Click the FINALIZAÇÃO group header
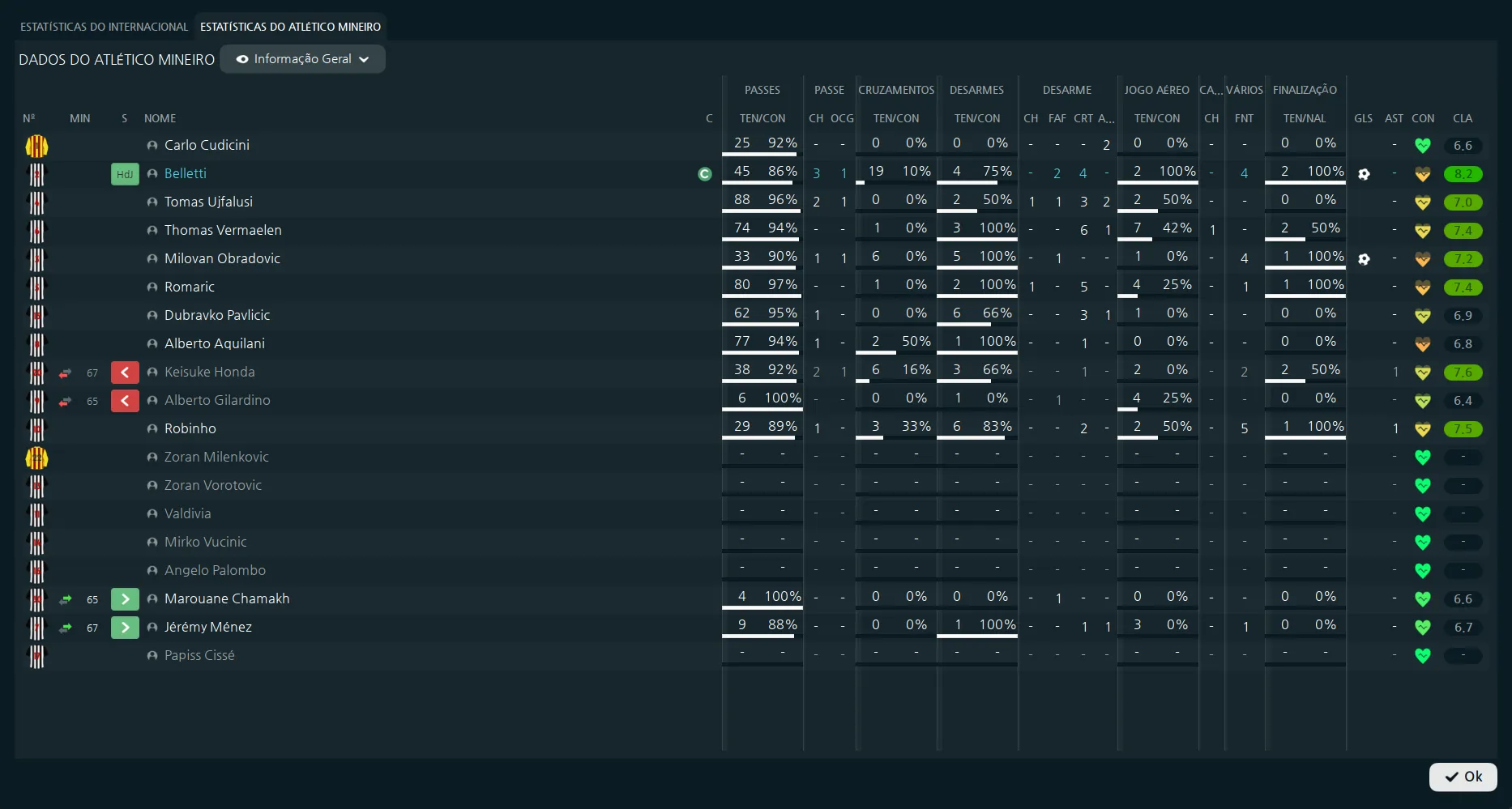This screenshot has height=809, width=1512. (x=1305, y=90)
